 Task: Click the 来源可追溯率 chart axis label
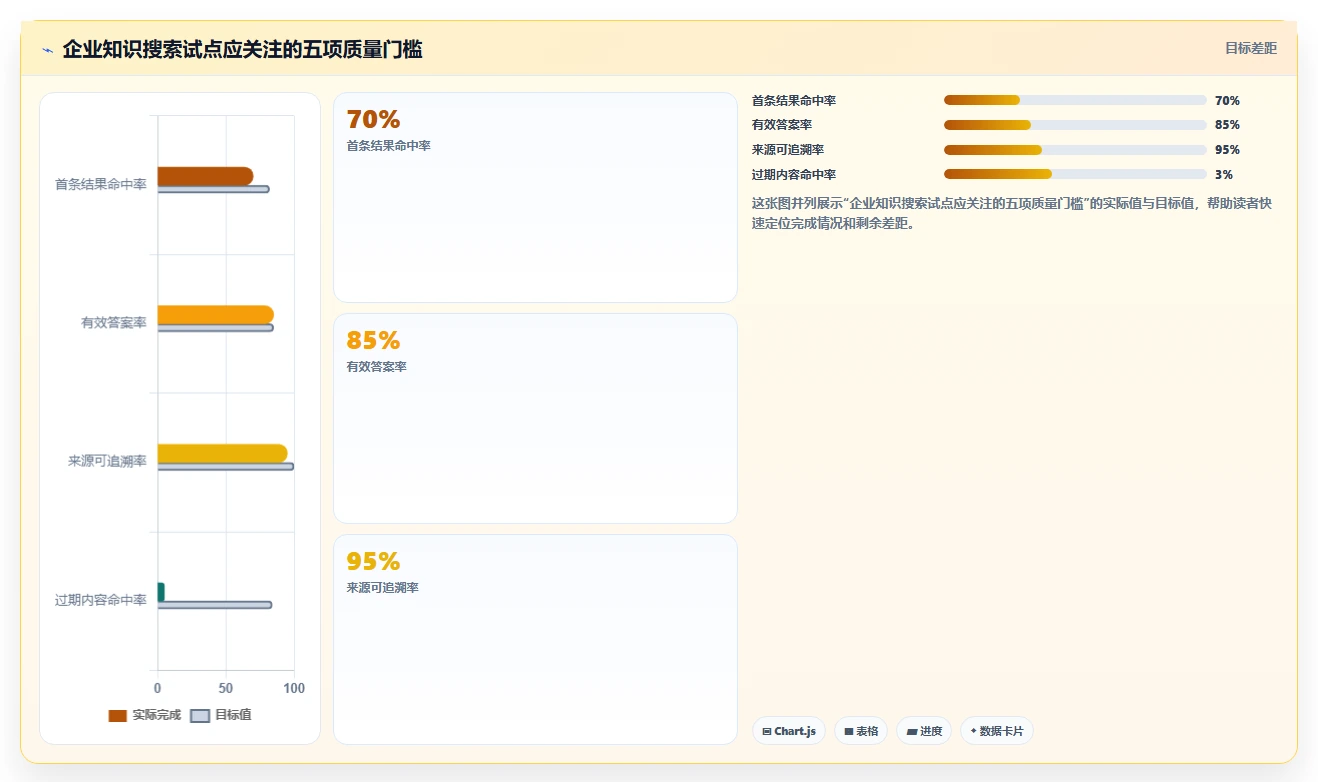(x=107, y=461)
